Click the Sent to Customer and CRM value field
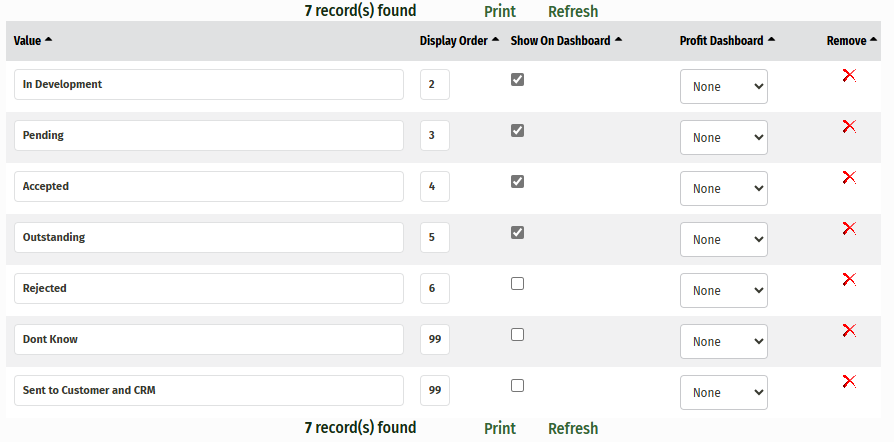Screen dimensions: 894x442 click(209, 390)
